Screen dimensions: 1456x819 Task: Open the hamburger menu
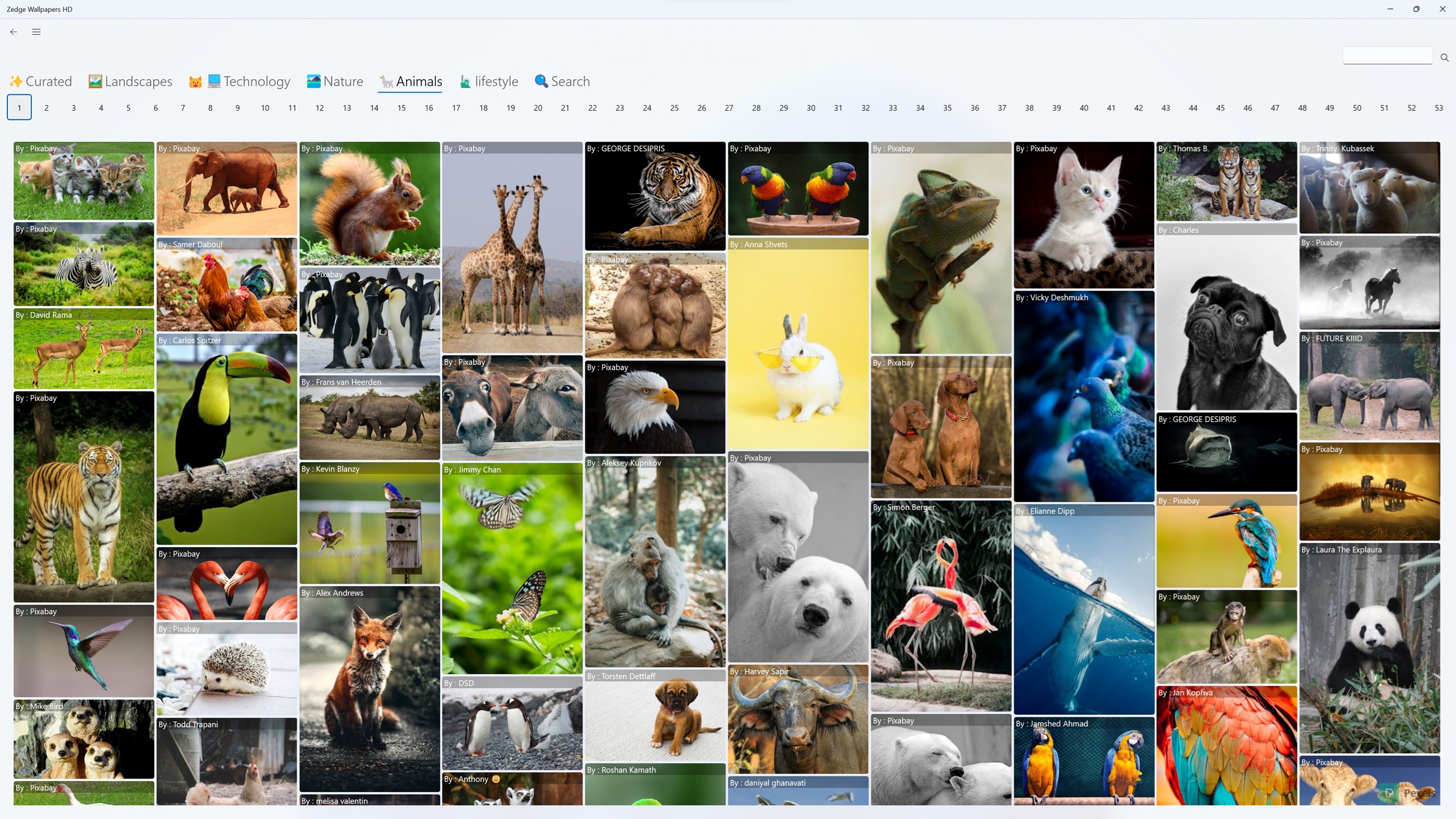(36, 32)
